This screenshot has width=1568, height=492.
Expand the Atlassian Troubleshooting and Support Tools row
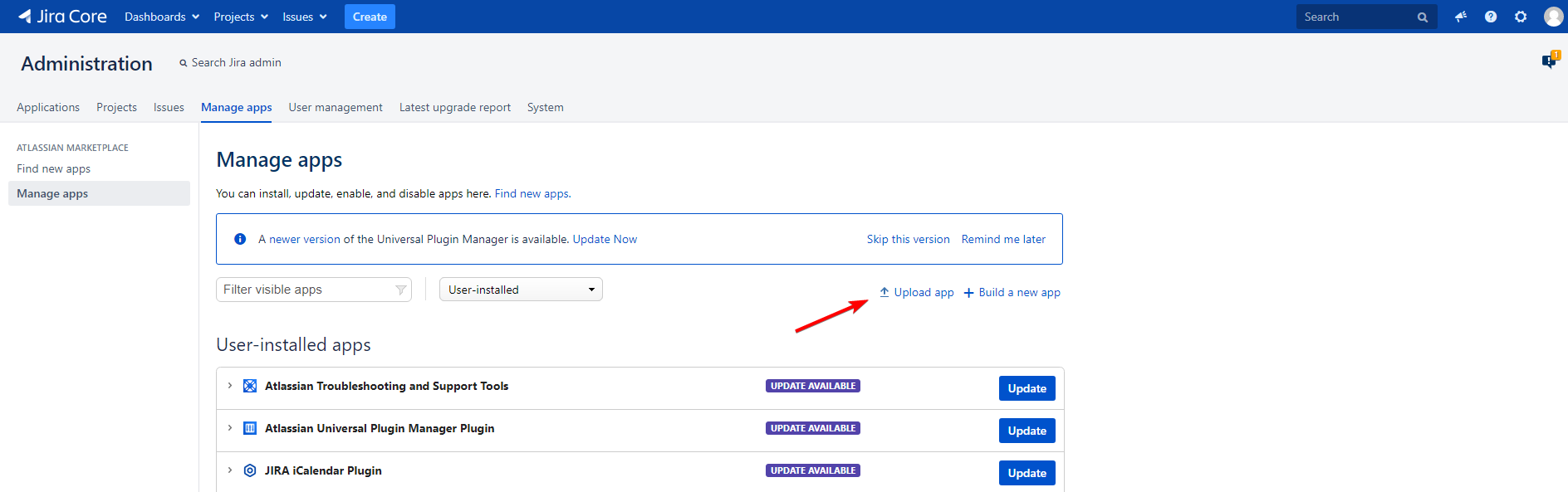coord(230,386)
